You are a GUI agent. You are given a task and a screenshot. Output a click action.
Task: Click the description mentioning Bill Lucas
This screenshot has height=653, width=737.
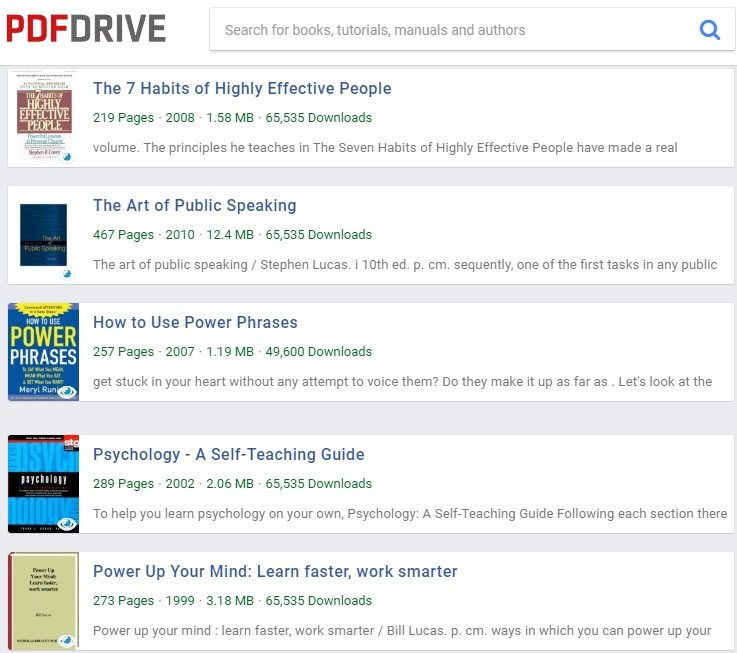(x=402, y=630)
